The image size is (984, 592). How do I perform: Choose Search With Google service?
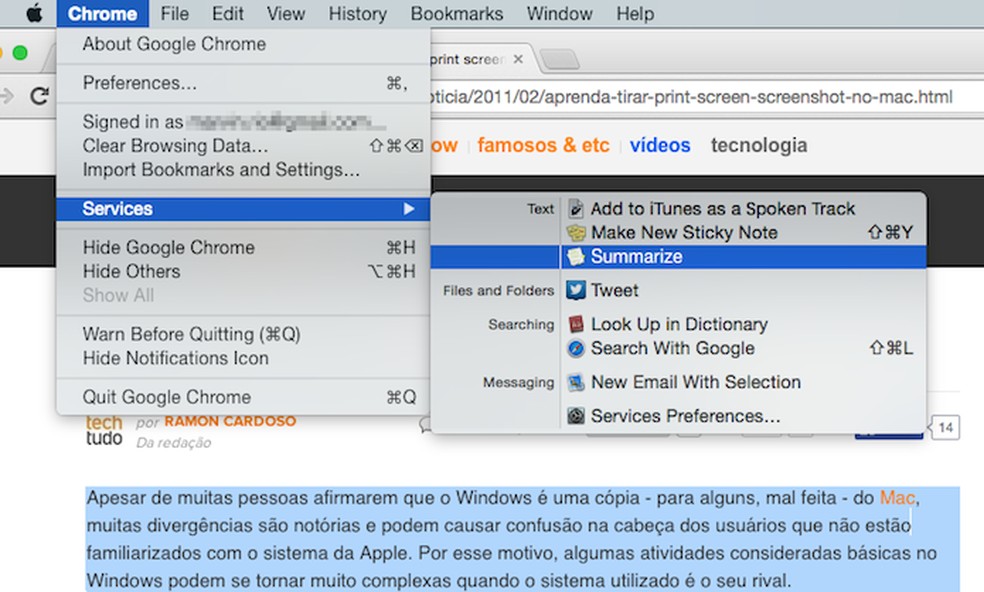672,348
